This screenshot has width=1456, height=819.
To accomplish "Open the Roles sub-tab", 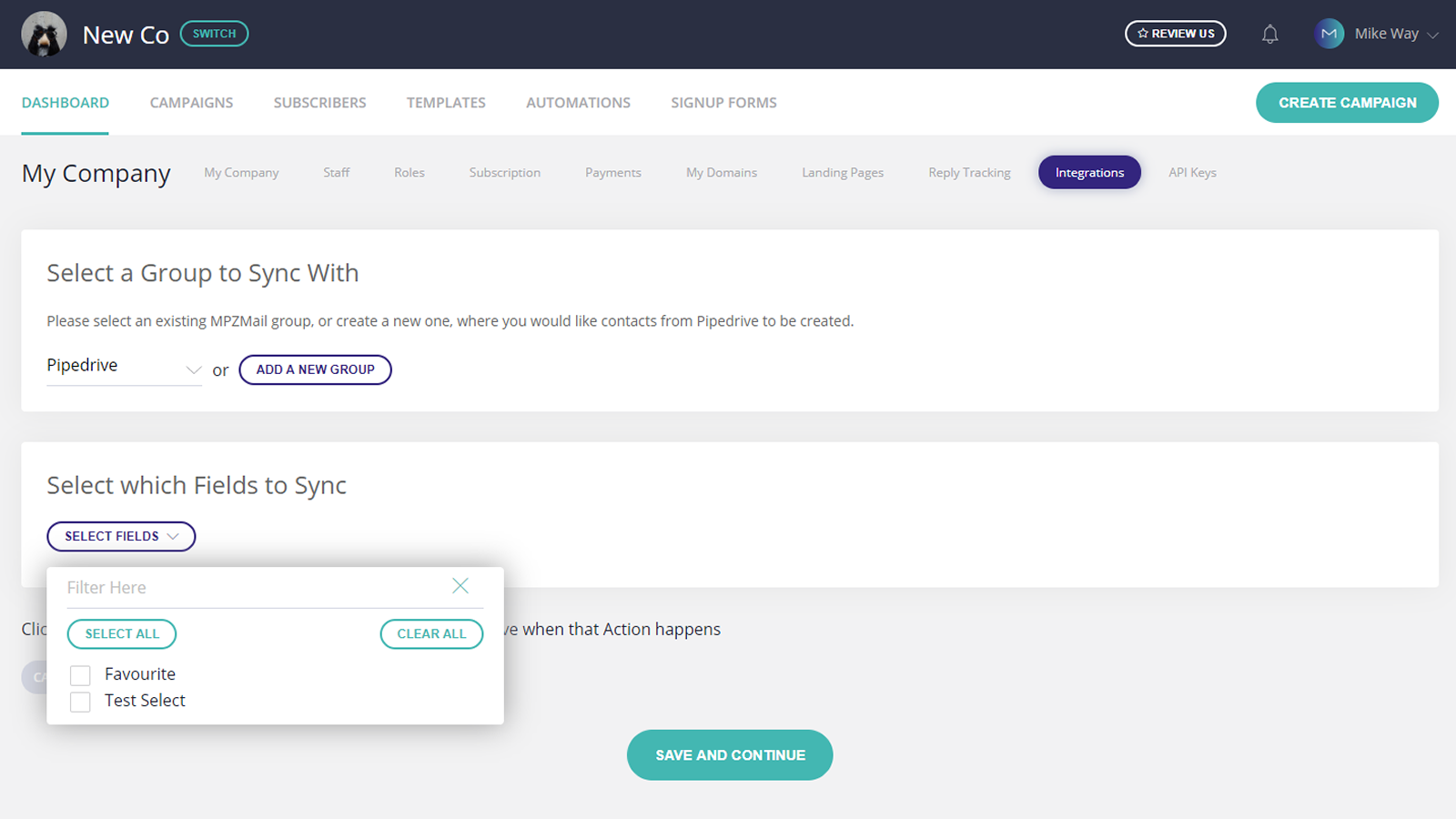I will click(x=409, y=172).
